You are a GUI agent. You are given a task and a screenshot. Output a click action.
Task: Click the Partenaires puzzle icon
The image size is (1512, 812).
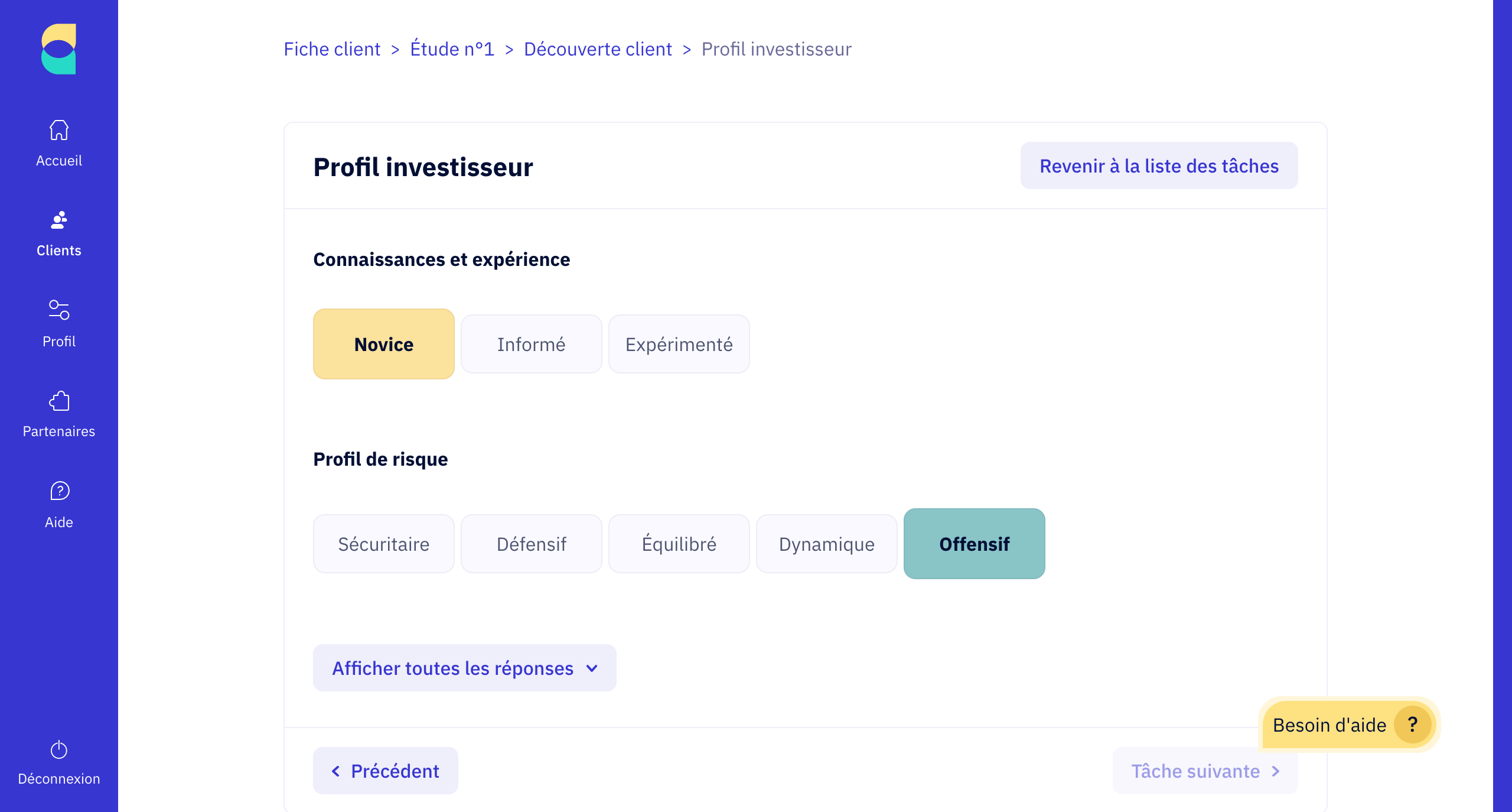tap(58, 401)
